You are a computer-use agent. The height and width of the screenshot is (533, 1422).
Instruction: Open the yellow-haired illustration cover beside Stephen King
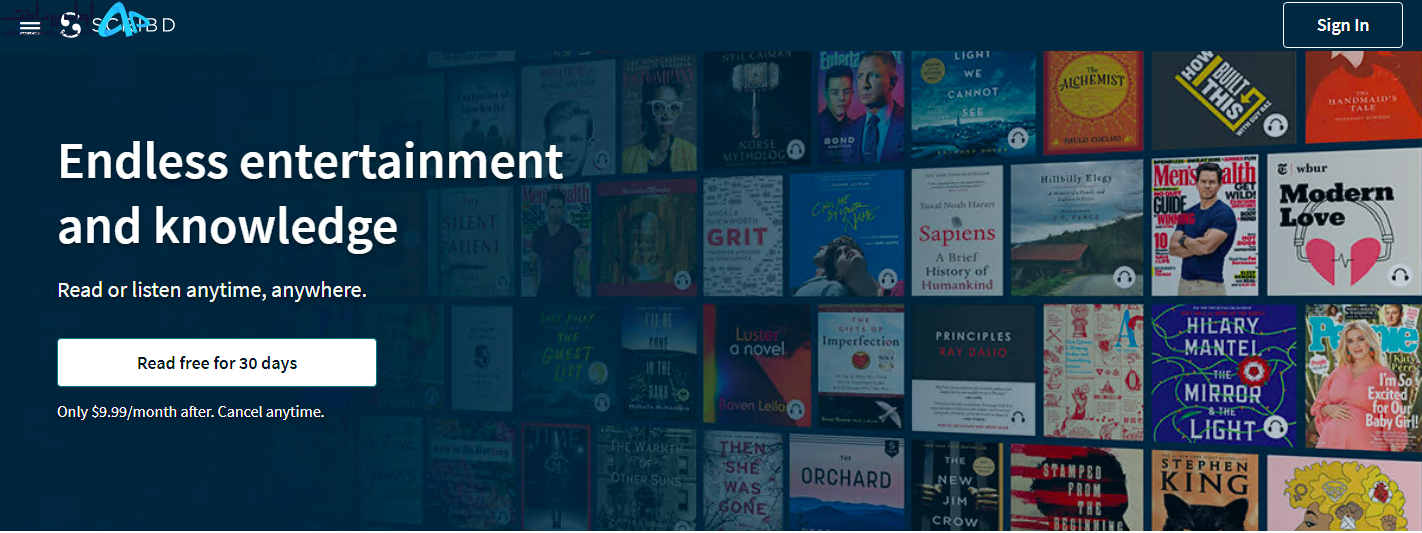point(1343,493)
